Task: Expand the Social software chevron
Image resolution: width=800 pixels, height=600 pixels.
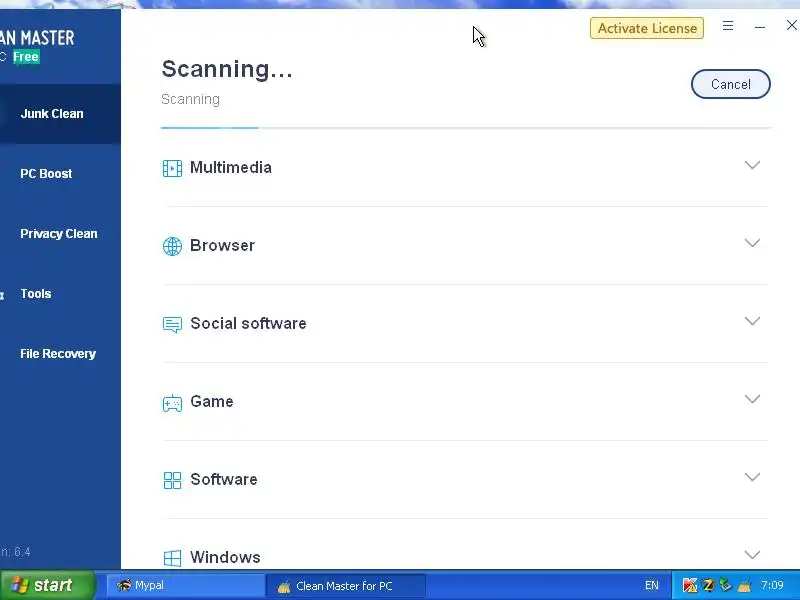Action: (x=752, y=321)
